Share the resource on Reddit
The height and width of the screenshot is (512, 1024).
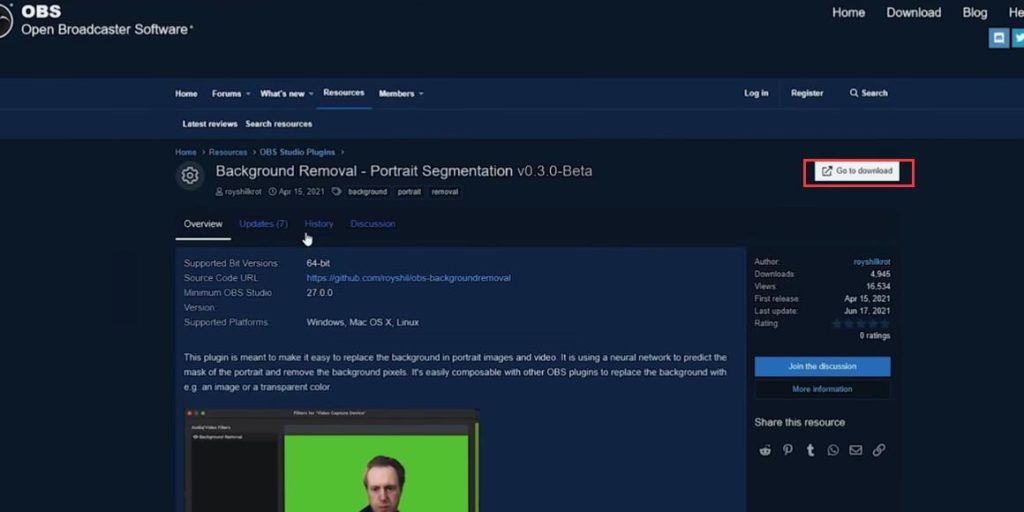pyautogui.click(x=765, y=450)
